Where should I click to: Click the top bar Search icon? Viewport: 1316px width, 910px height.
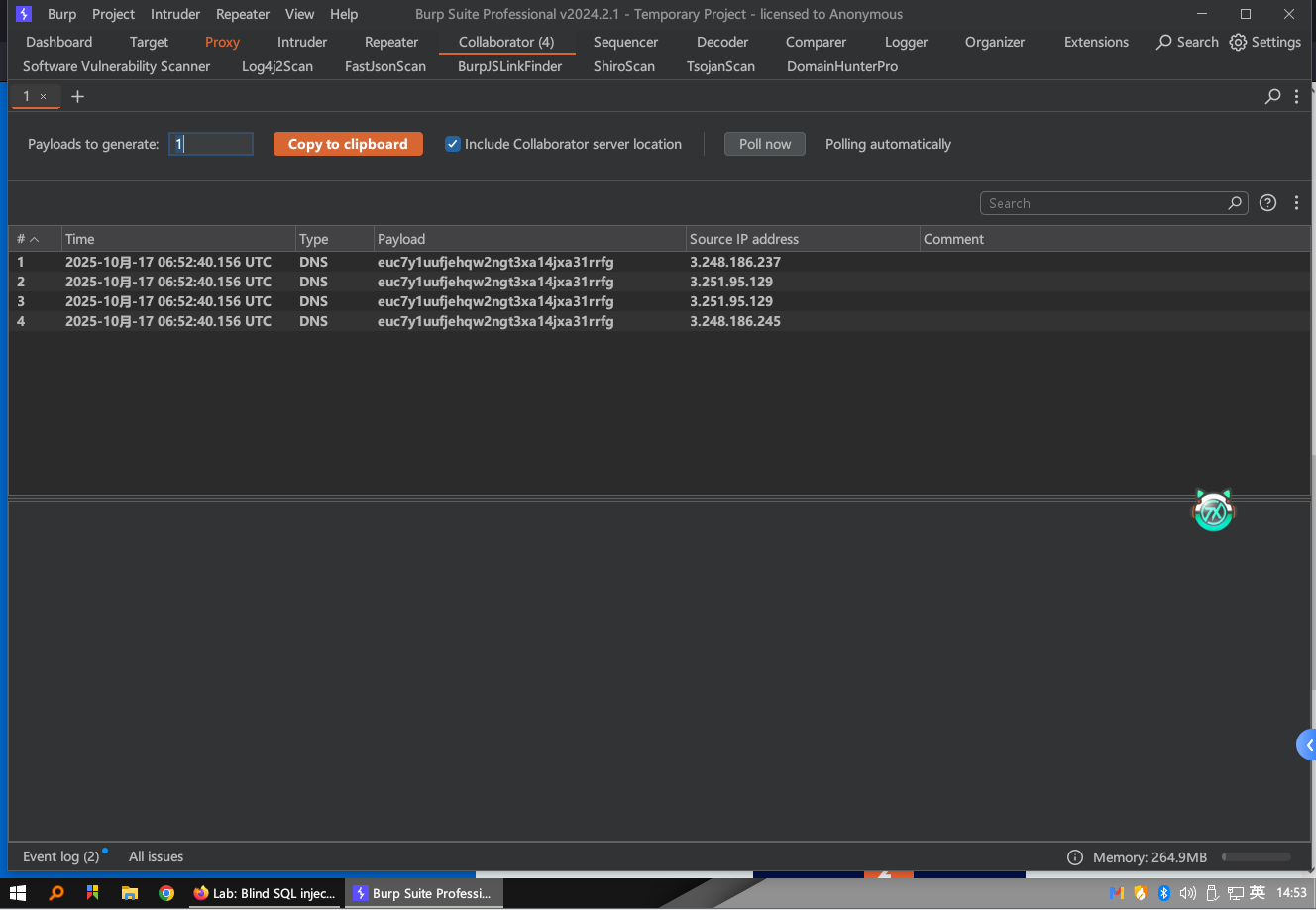[1187, 42]
